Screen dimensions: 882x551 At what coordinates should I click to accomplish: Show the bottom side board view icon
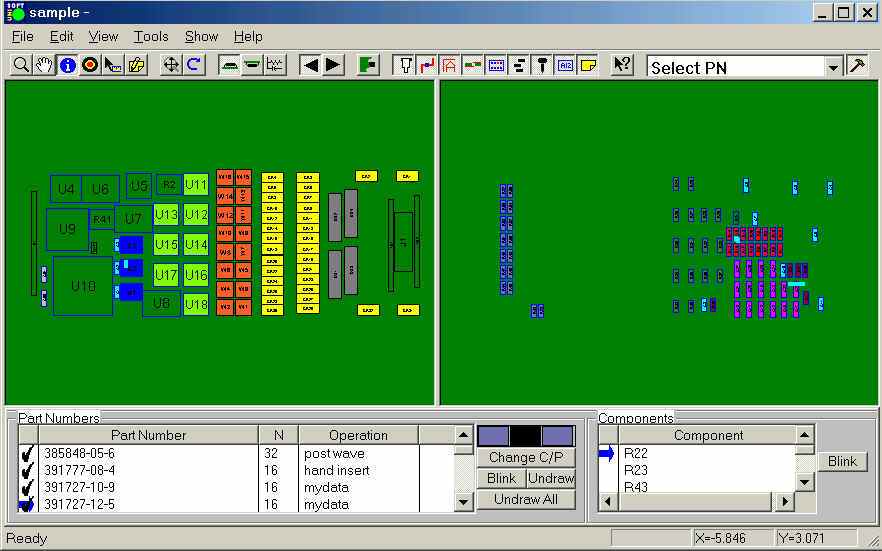pos(252,65)
